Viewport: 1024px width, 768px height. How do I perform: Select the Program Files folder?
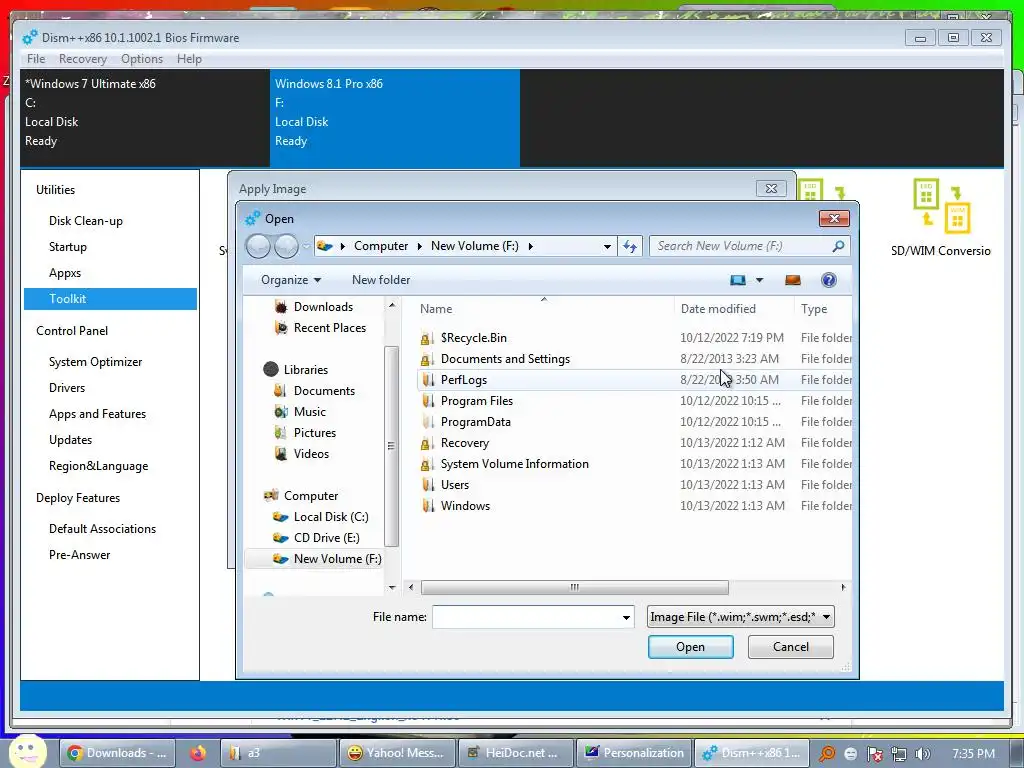[x=477, y=400]
